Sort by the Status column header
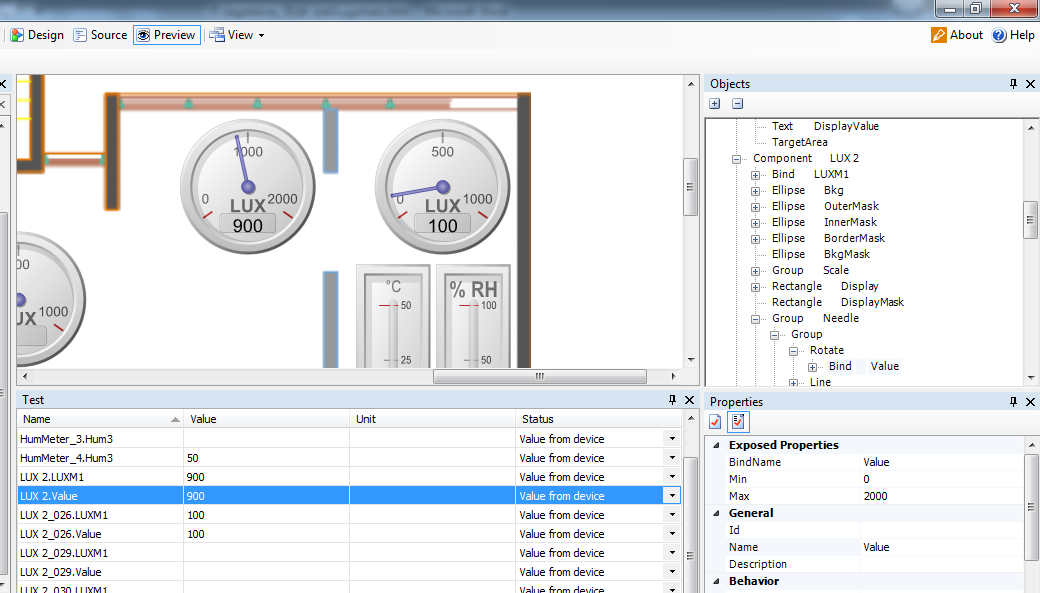The image size is (1040, 593). click(x=598, y=419)
